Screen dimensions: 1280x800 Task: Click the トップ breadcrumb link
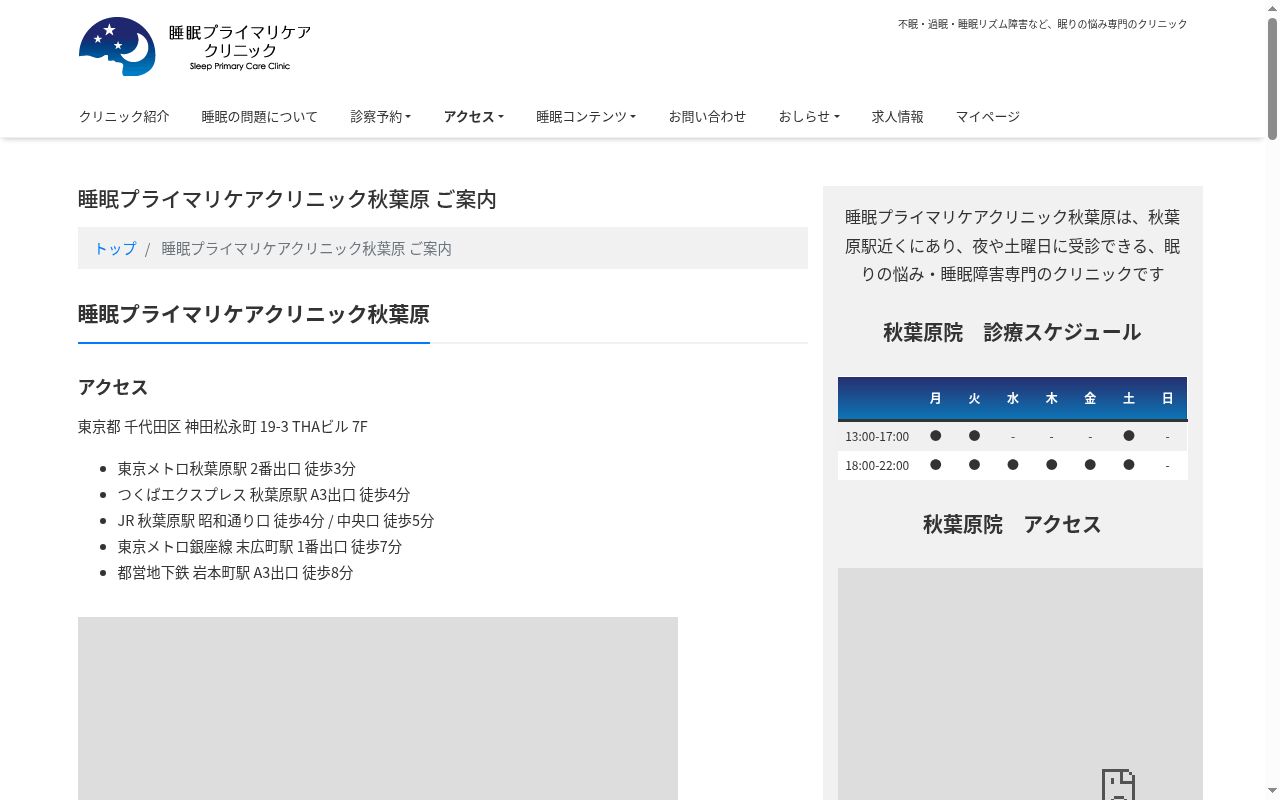coord(115,248)
